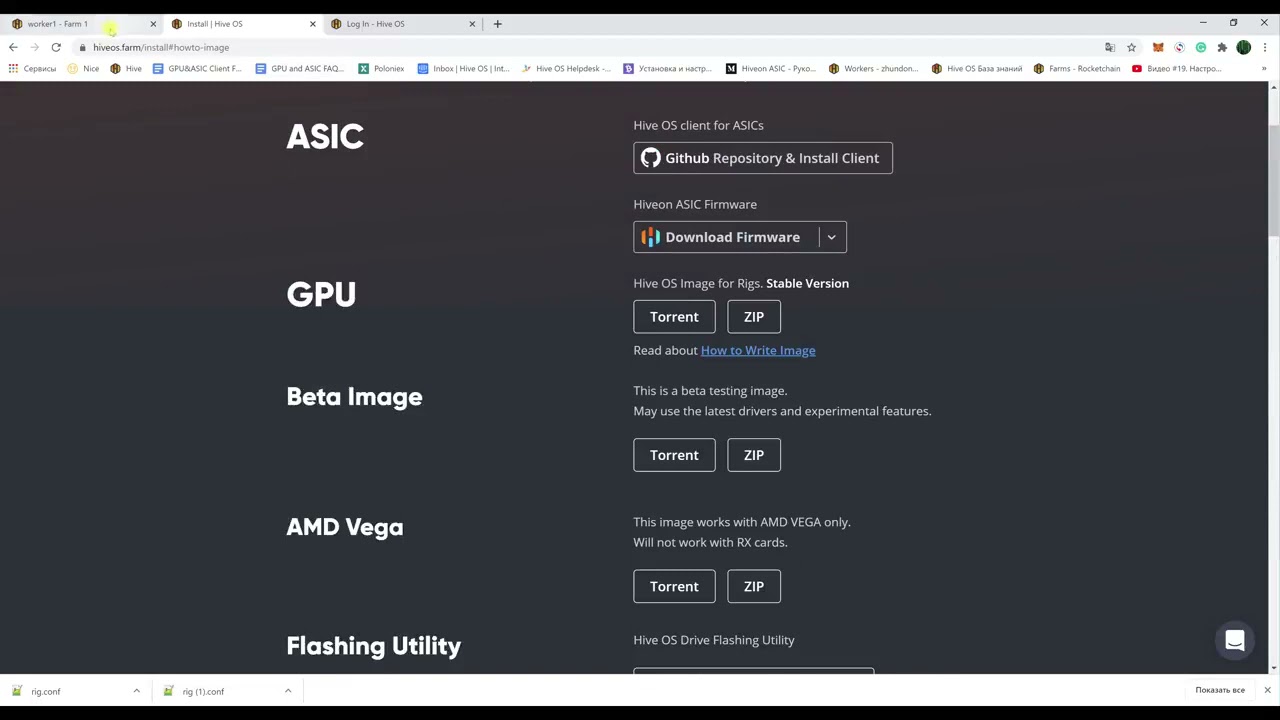The width and height of the screenshot is (1280, 720).
Task: Switch to the Log In - Hive OS tab
Action: pos(395,24)
